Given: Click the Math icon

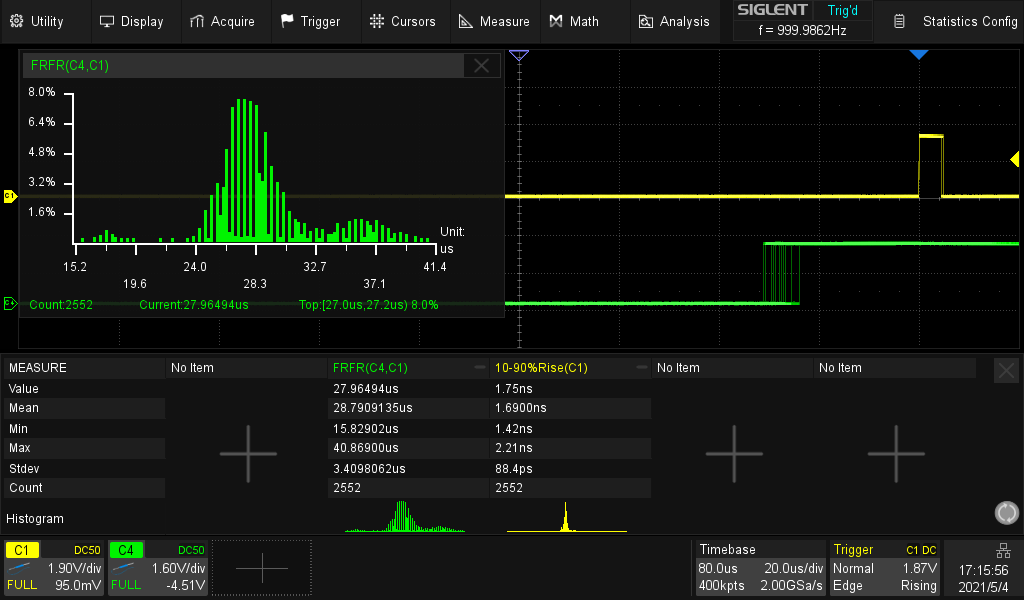Looking at the screenshot, I should 556,22.
